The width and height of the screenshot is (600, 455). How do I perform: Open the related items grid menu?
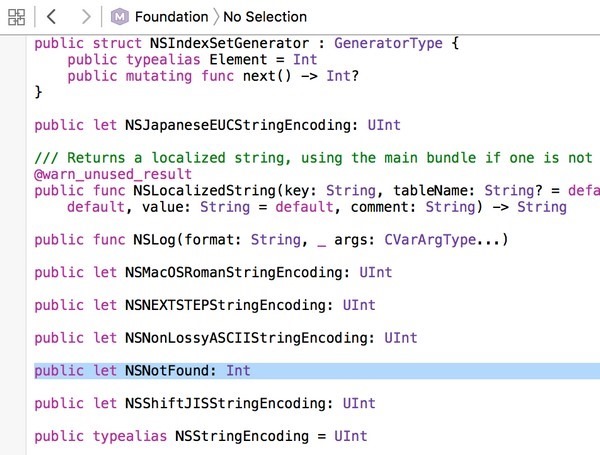(x=19, y=16)
